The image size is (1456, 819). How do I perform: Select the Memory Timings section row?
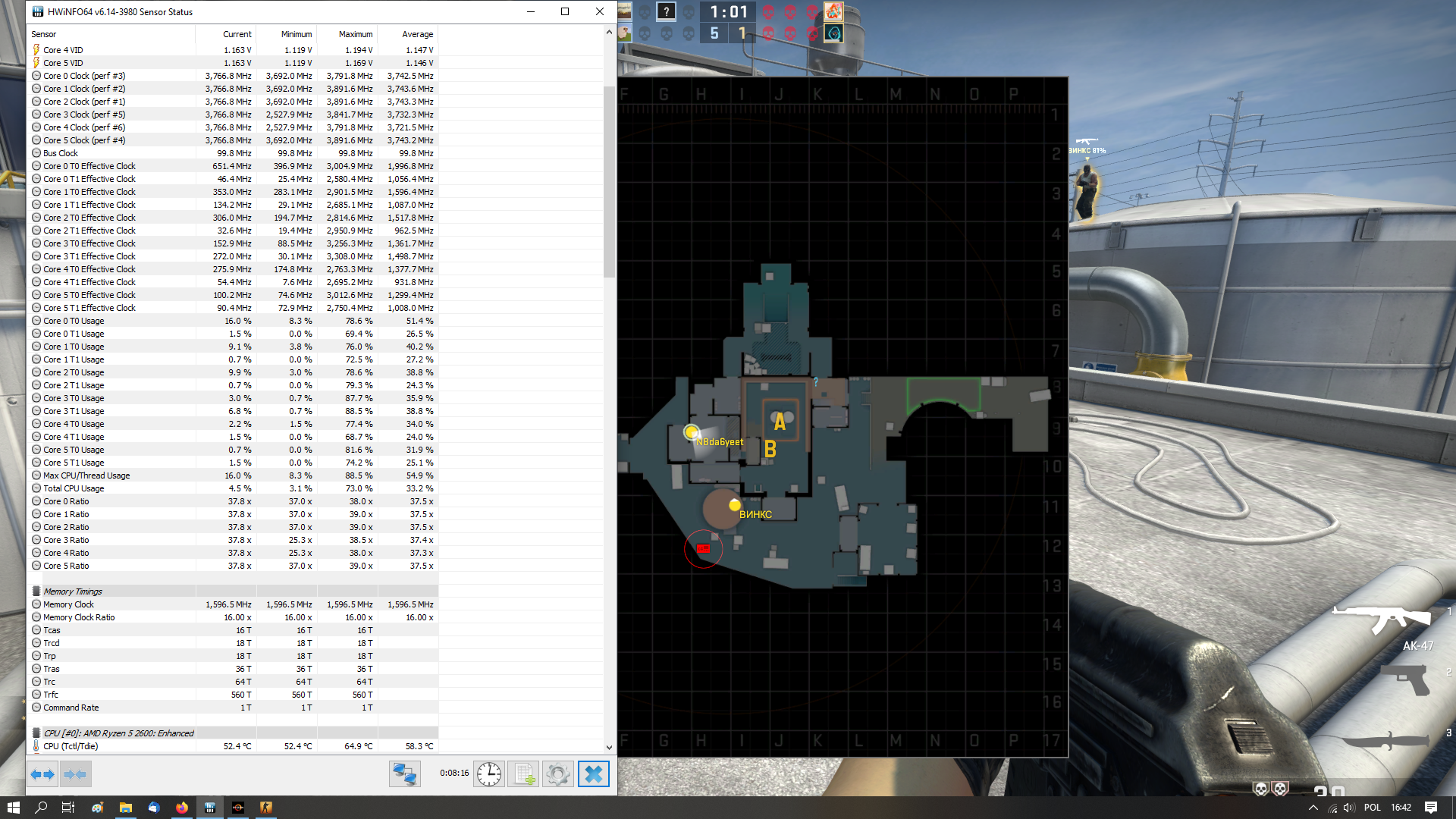[x=73, y=591]
